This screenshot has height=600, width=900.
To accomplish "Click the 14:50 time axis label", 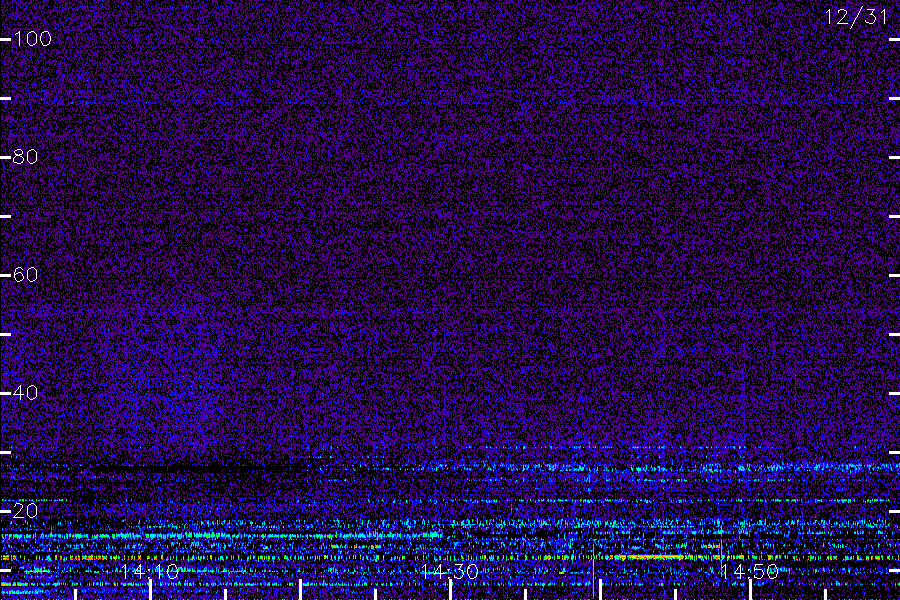I will pyautogui.click(x=750, y=571).
